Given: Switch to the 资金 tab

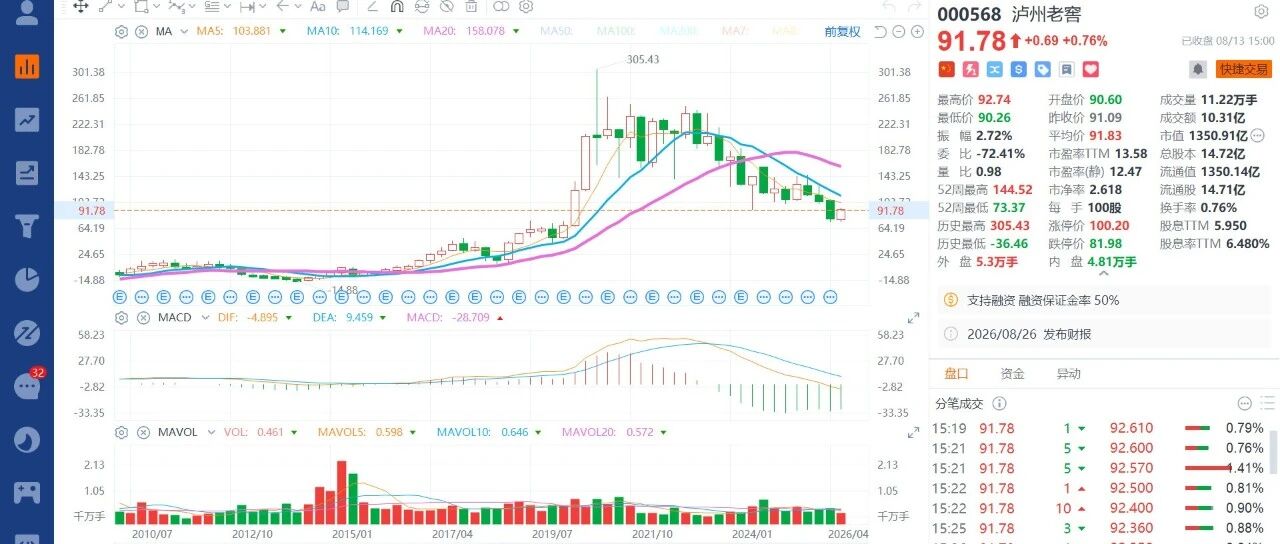Looking at the screenshot, I should click(x=1013, y=374).
